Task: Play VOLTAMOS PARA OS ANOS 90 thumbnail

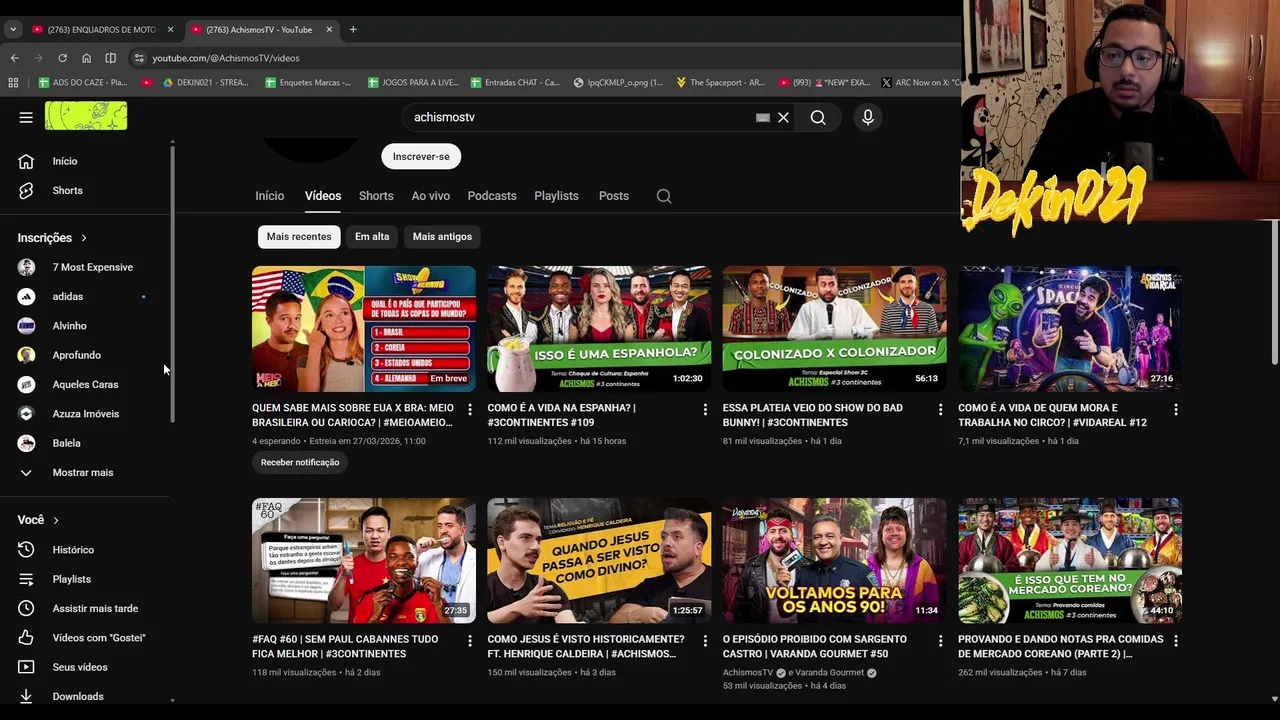Action: pyautogui.click(x=835, y=560)
